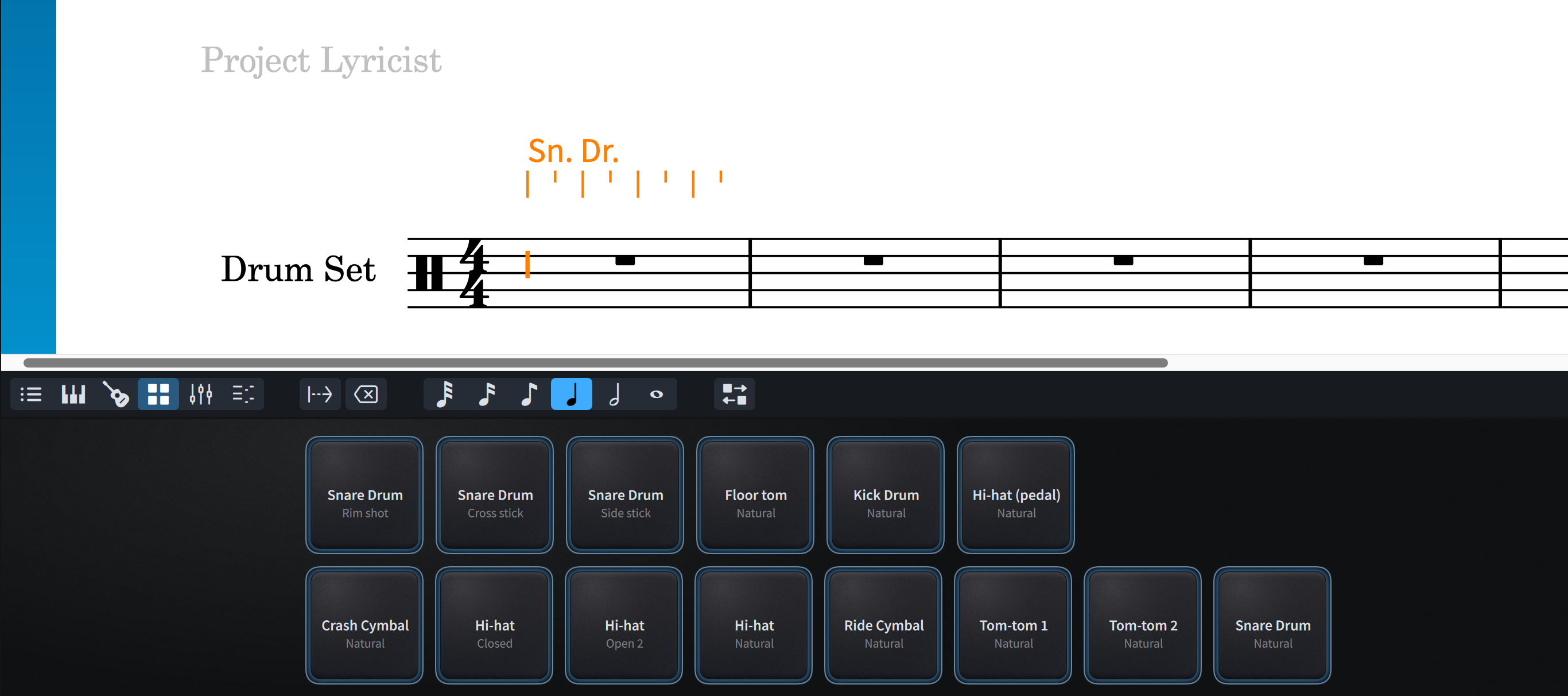Show the guitar fretboard panel
Viewport: 1568px width, 696px height.
point(116,394)
